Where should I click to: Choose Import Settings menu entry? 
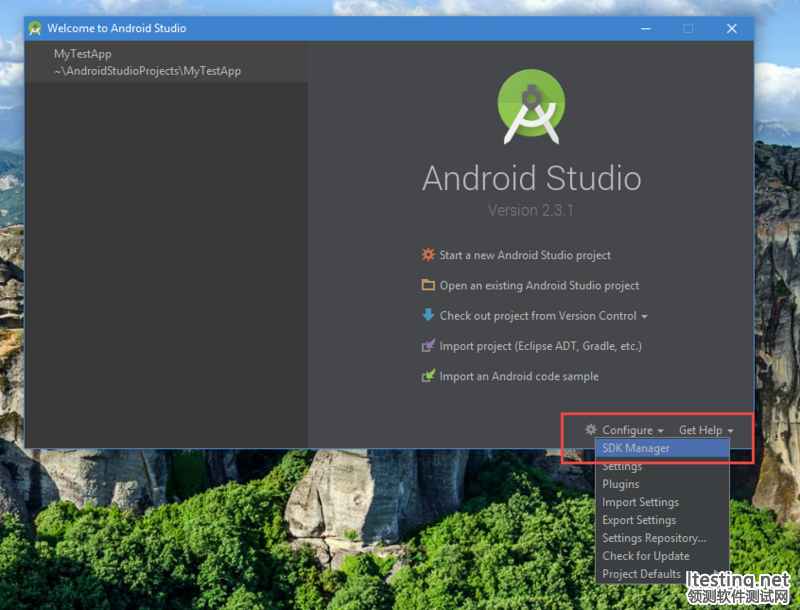[662, 502]
